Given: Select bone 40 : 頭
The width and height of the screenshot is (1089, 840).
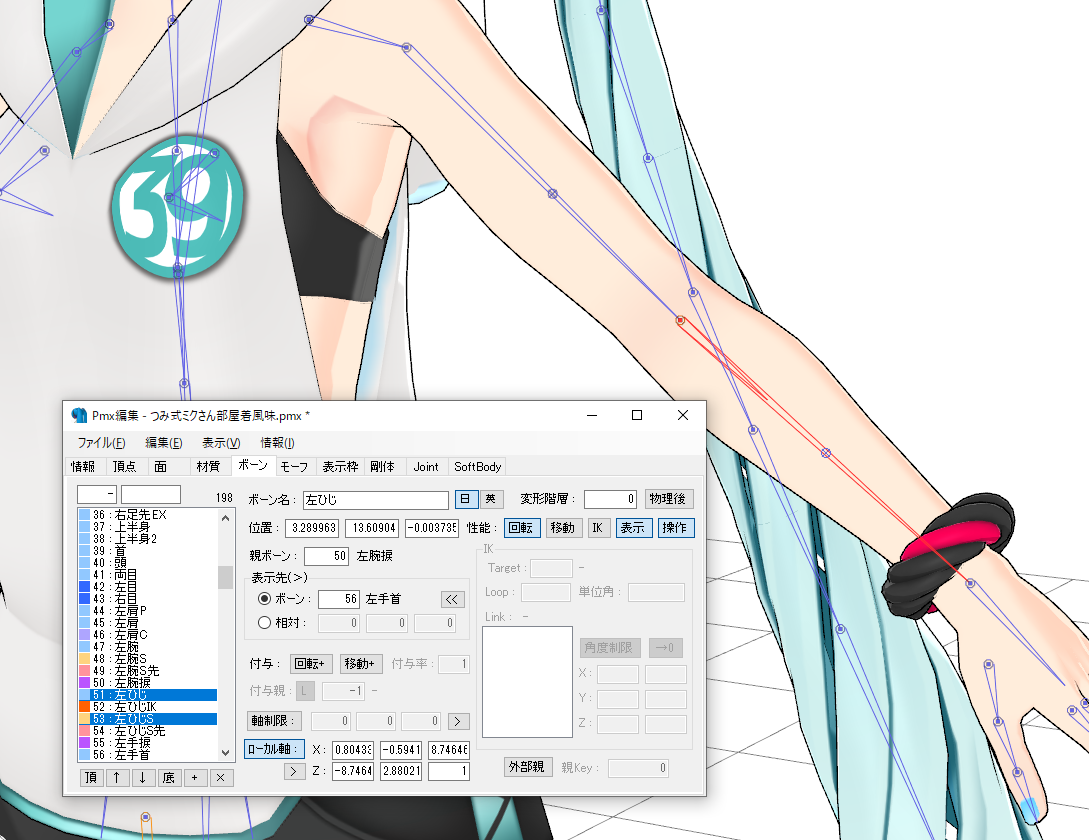Looking at the screenshot, I should coord(147,563).
